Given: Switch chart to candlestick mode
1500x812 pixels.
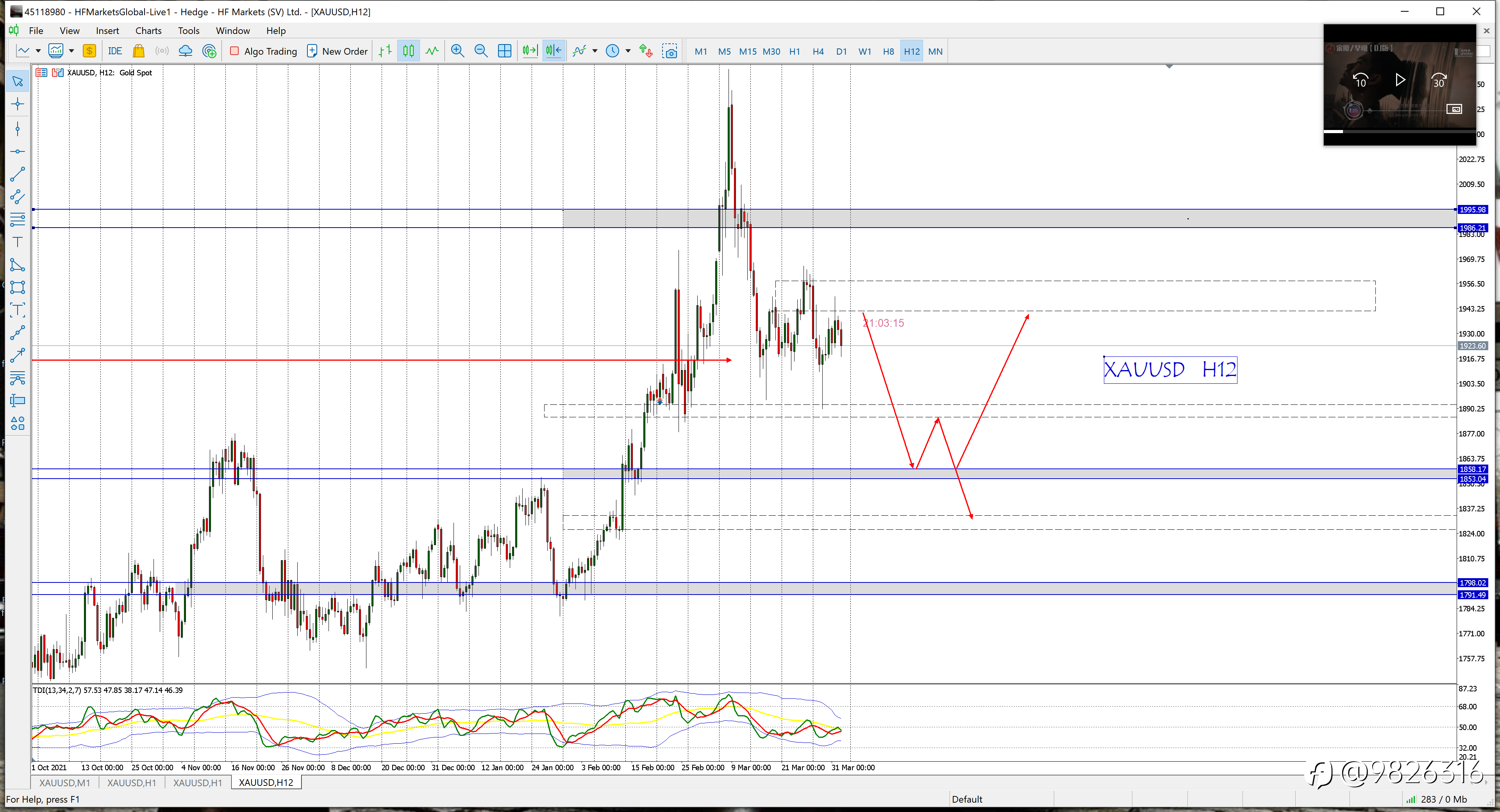Looking at the screenshot, I should (408, 51).
